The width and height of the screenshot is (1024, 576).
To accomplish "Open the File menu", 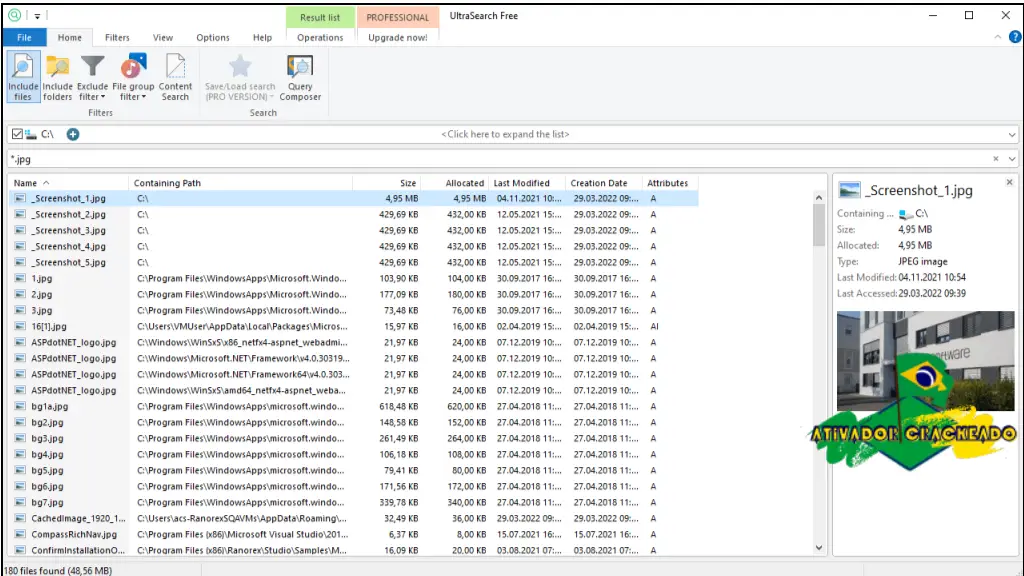I will (24, 37).
